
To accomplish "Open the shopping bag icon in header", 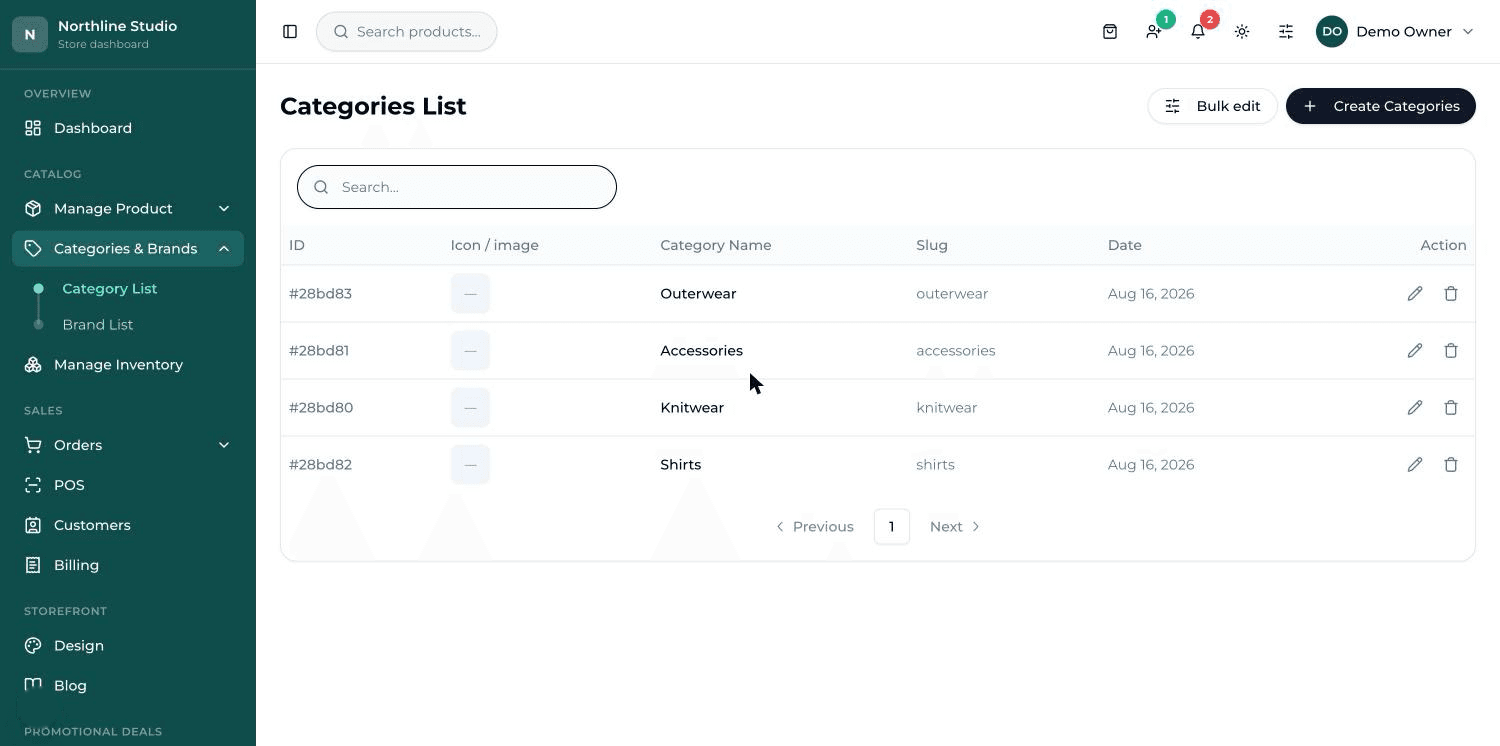I will coord(1110,32).
